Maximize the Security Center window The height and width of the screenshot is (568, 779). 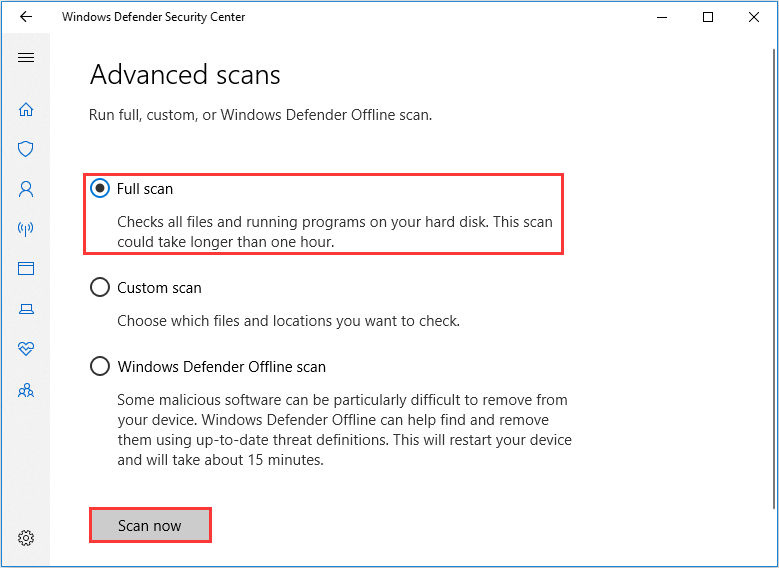pyautogui.click(x=708, y=17)
